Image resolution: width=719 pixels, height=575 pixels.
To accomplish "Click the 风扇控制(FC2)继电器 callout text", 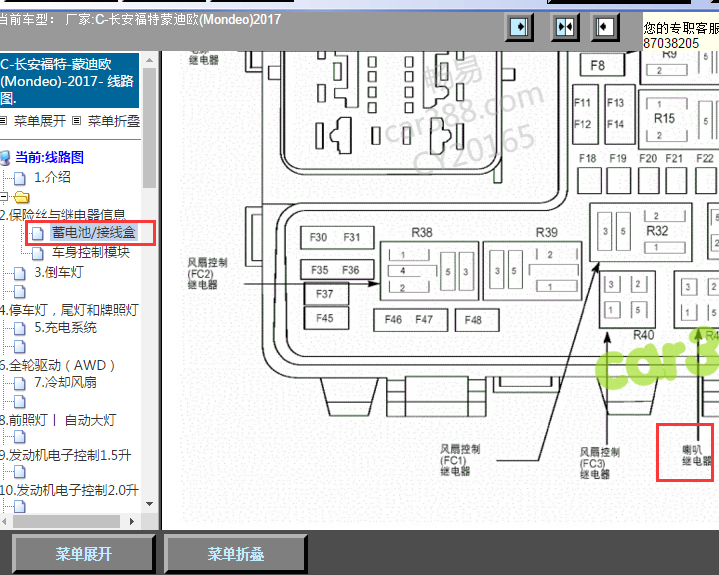I will 207,274.
